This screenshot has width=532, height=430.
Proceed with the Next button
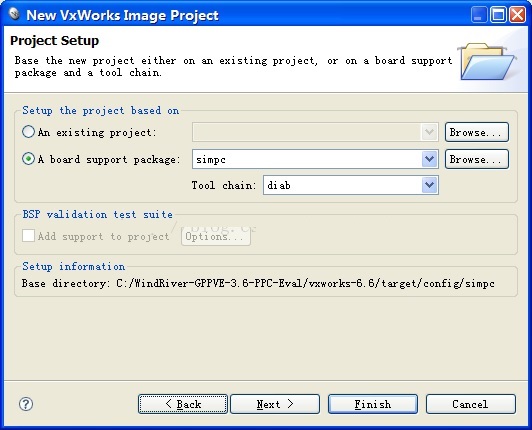[x=275, y=404]
